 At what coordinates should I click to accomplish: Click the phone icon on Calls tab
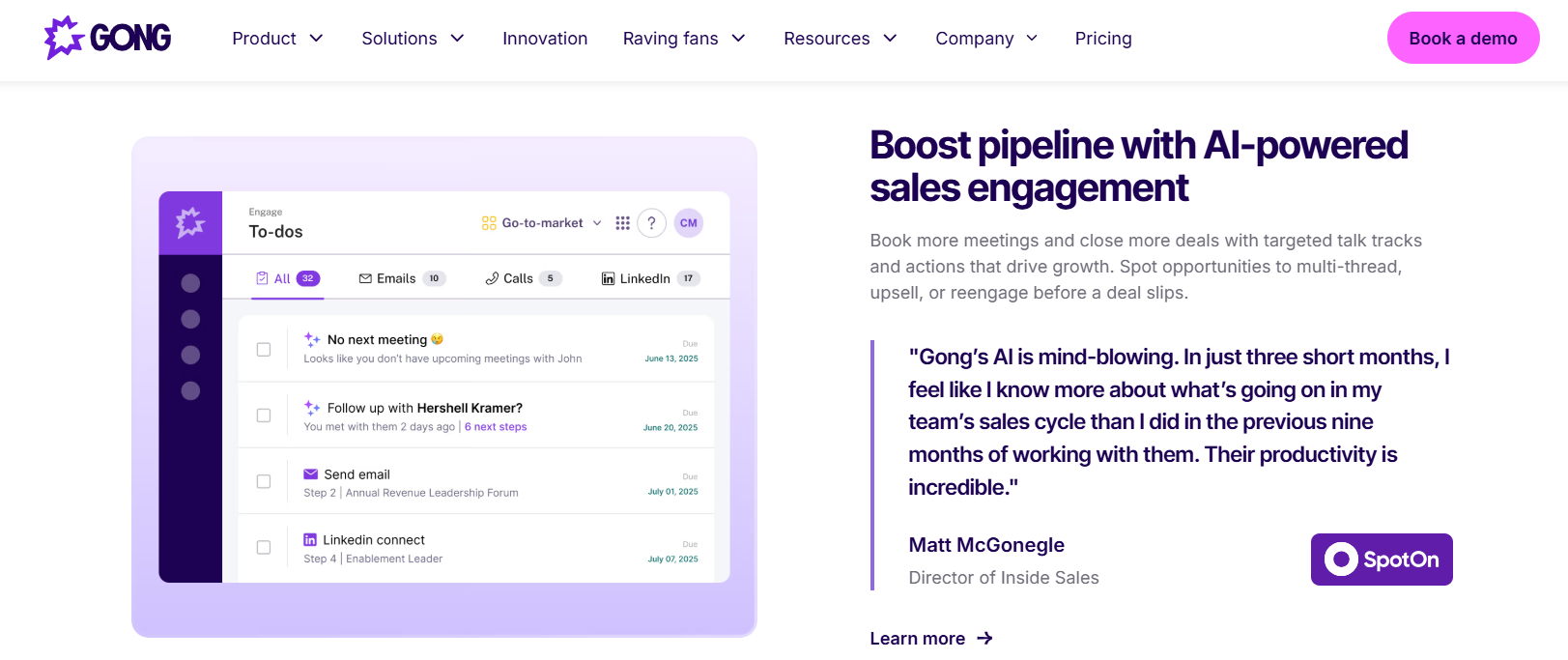pos(492,278)
